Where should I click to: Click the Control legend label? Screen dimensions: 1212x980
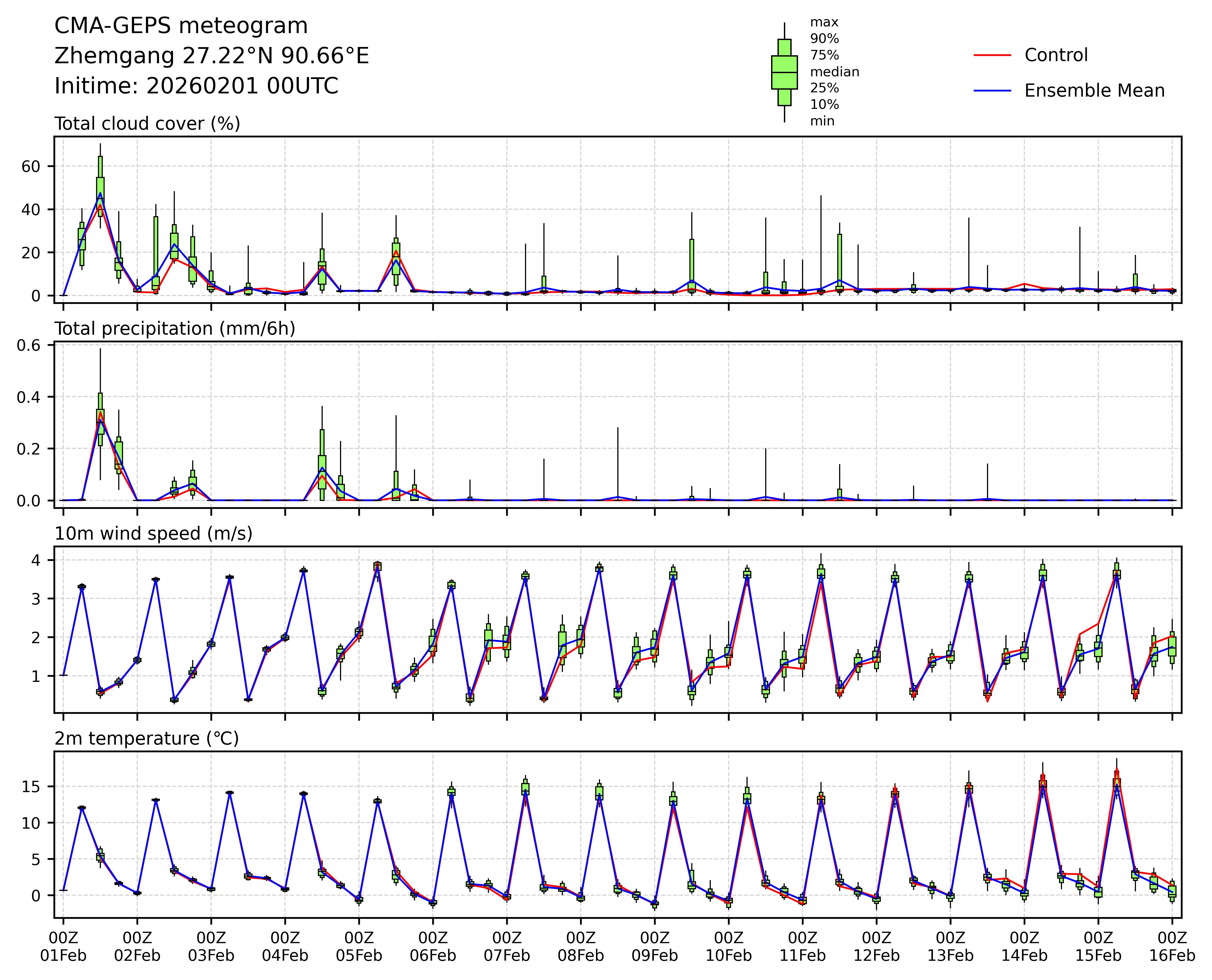click(x=1056, y=55)
